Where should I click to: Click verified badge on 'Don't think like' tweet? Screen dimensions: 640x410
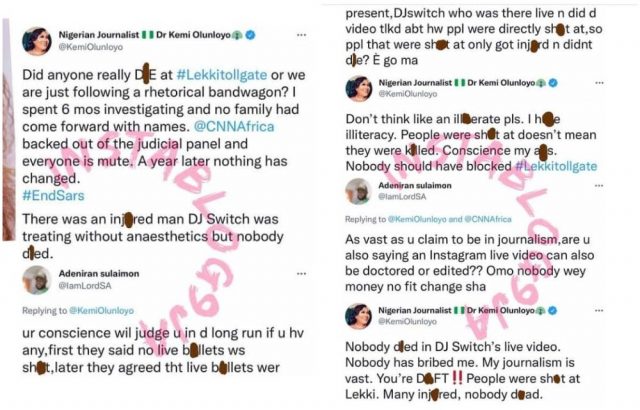tap(553, 83)
